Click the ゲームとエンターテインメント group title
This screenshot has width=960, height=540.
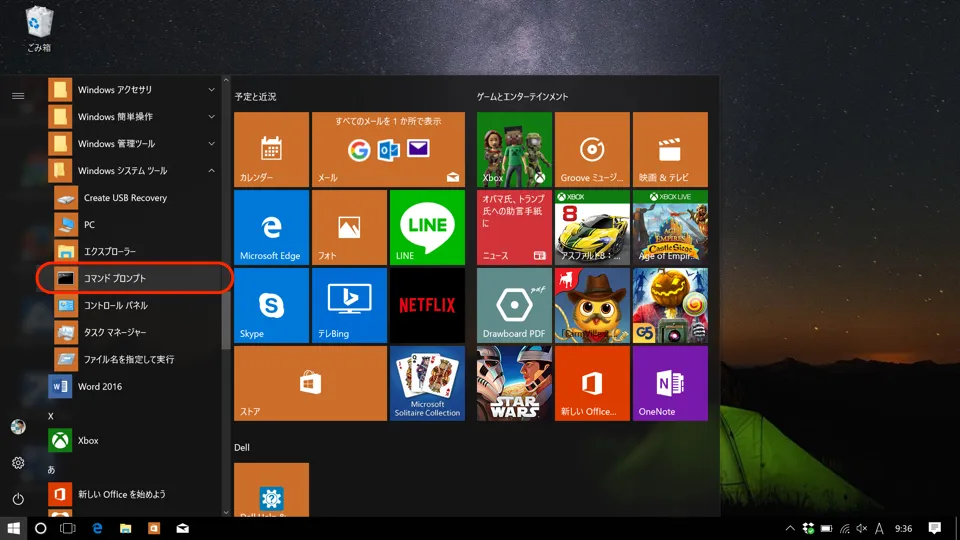pyautogui.click(x=522, y=97)
